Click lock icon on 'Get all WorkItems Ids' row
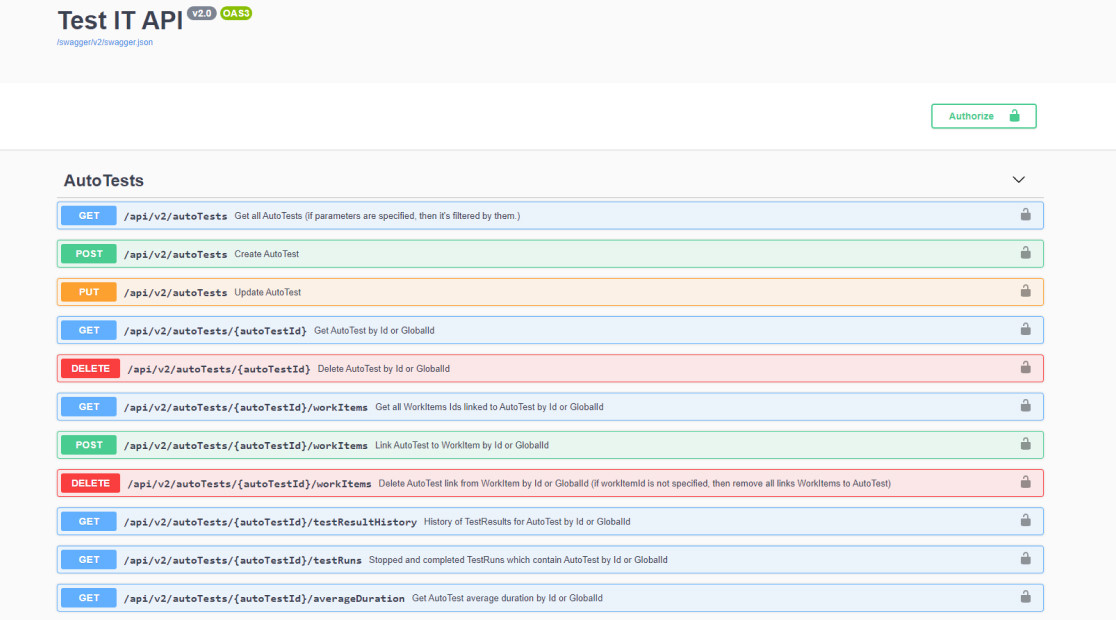This screenshot has height=620, width=1116. (1026, 405)
